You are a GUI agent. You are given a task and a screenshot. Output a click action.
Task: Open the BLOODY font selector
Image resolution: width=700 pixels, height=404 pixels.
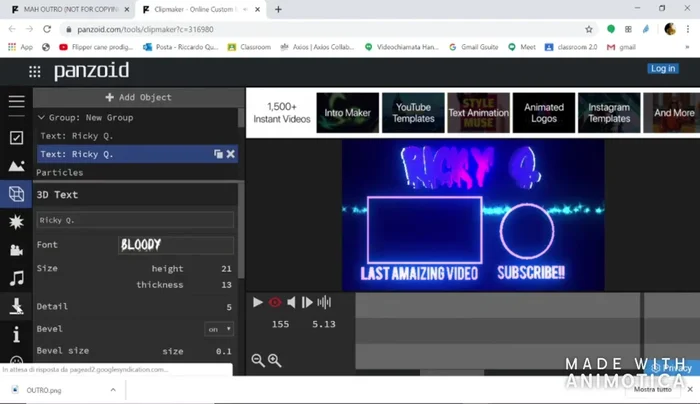pos(175,245)
